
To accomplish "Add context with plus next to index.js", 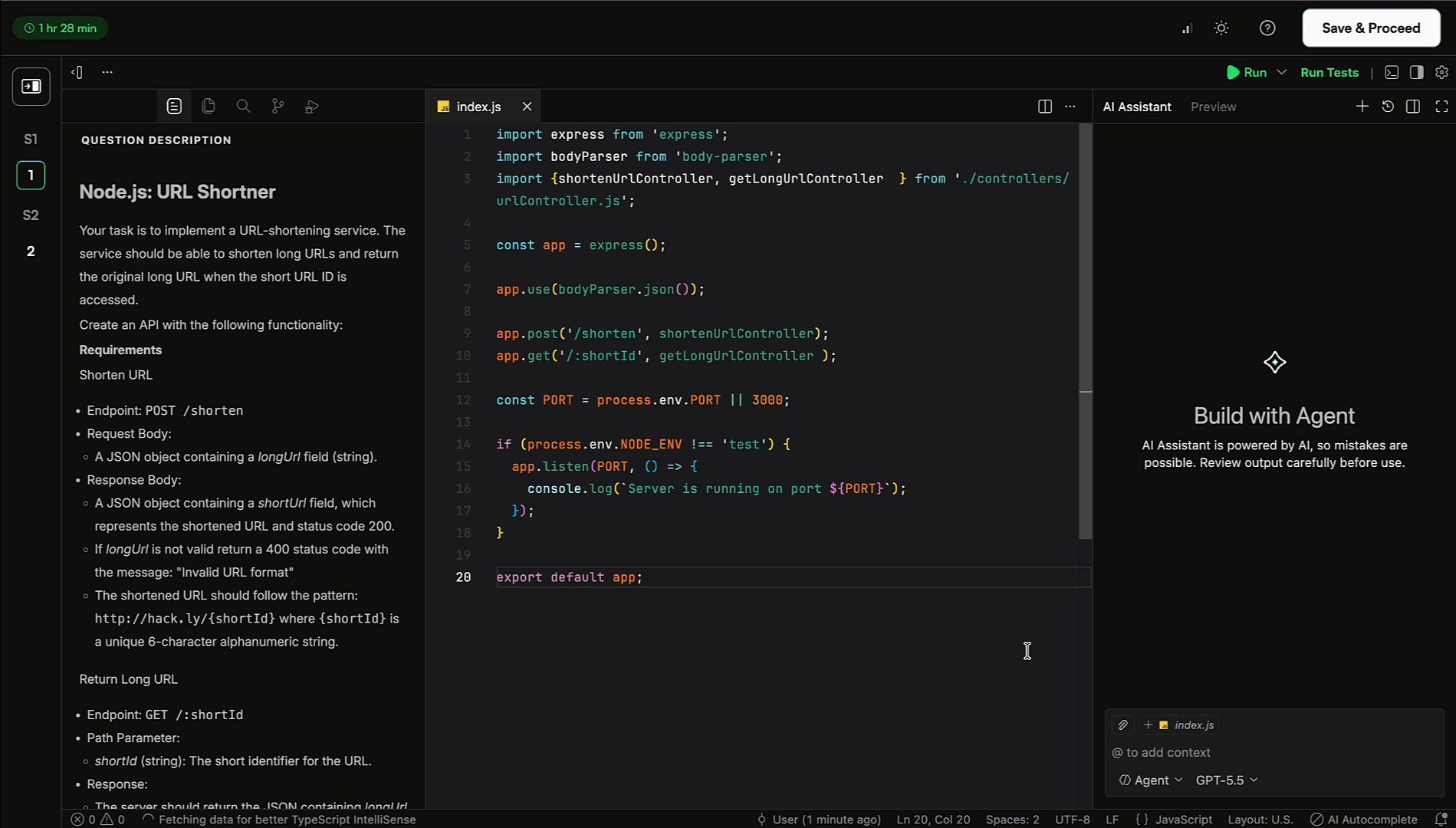I will 1149,724.
